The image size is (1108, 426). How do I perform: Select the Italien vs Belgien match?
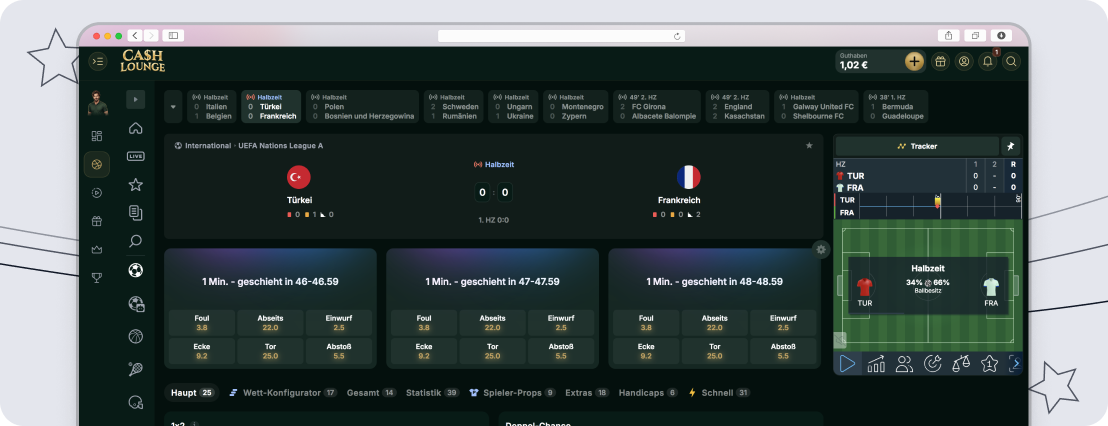pos(211,107)
